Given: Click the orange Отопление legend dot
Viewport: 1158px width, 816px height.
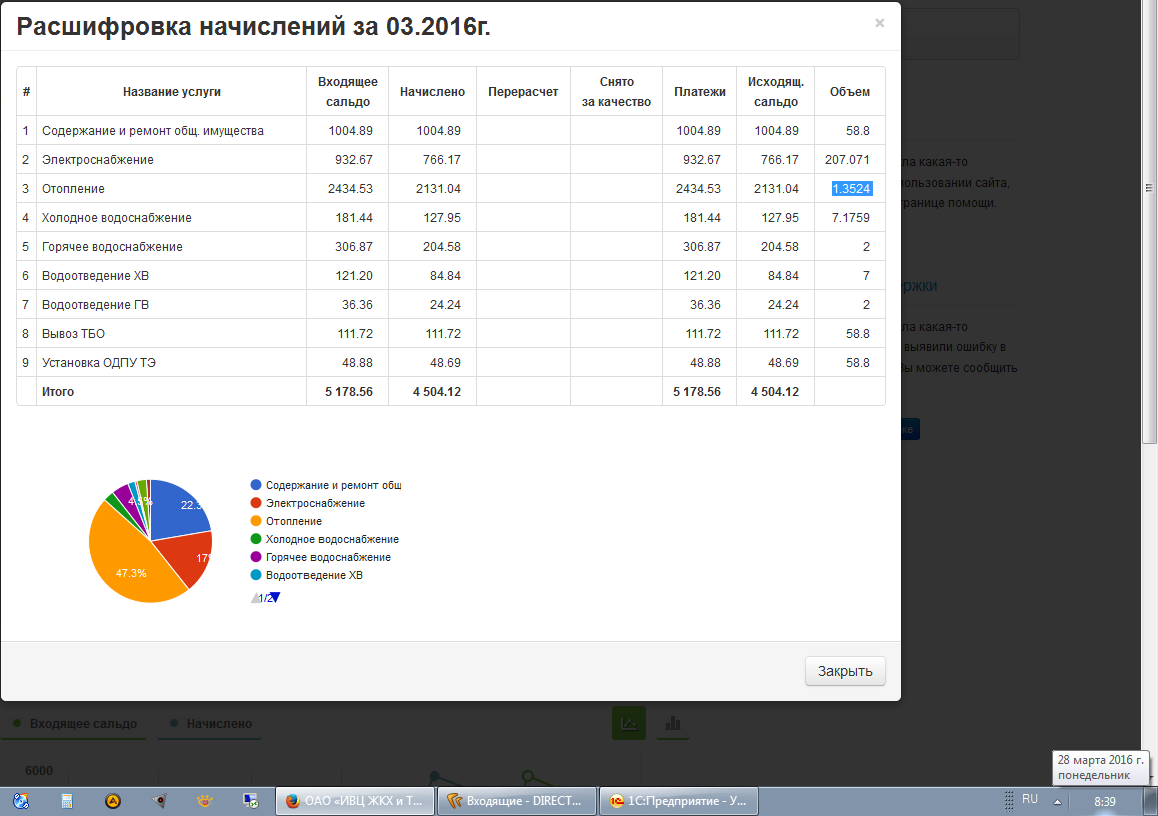Looking at the screenshot, I should pos(256,521).
